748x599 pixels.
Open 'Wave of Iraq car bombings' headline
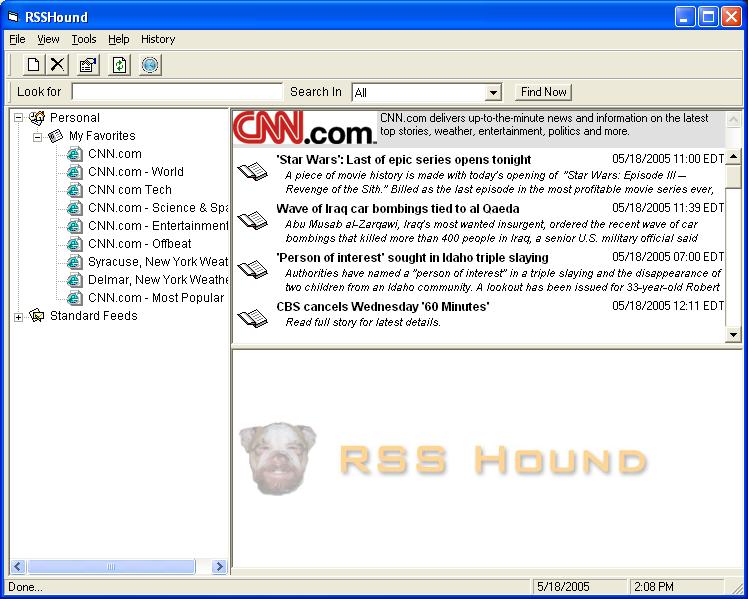(x=397, y=209)
